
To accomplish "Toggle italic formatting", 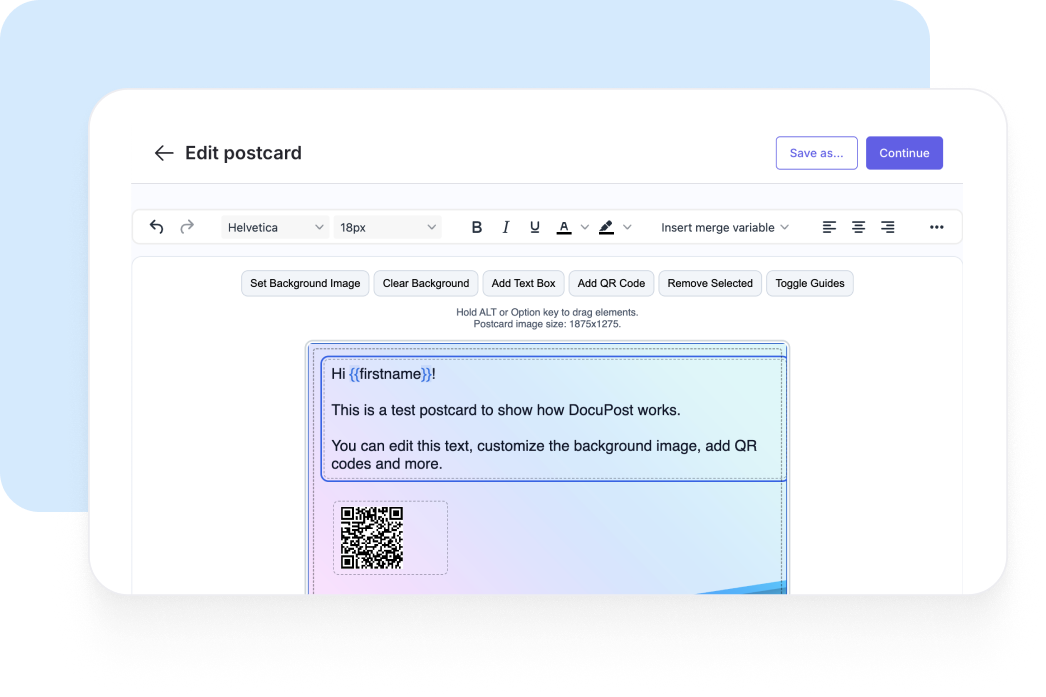I will coord(506,227).
